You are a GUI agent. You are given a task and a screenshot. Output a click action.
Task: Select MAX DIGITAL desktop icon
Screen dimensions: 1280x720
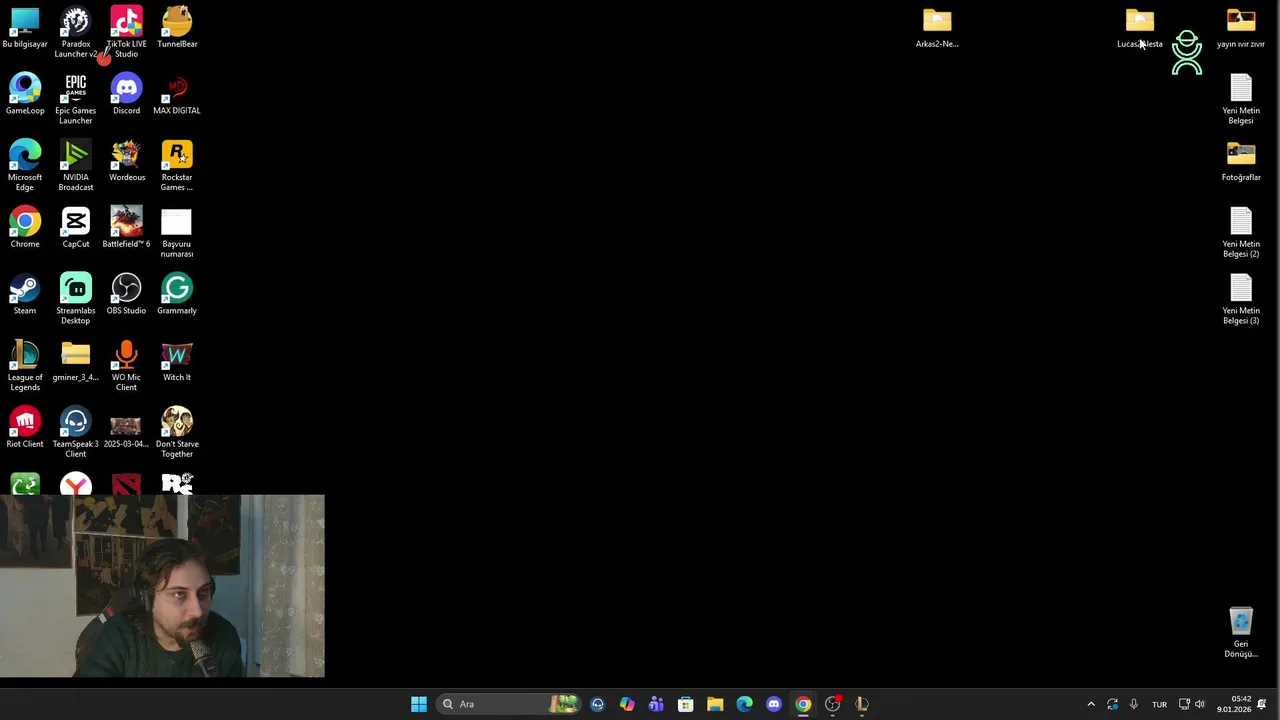pyautogui.click(x=177, y=94)
